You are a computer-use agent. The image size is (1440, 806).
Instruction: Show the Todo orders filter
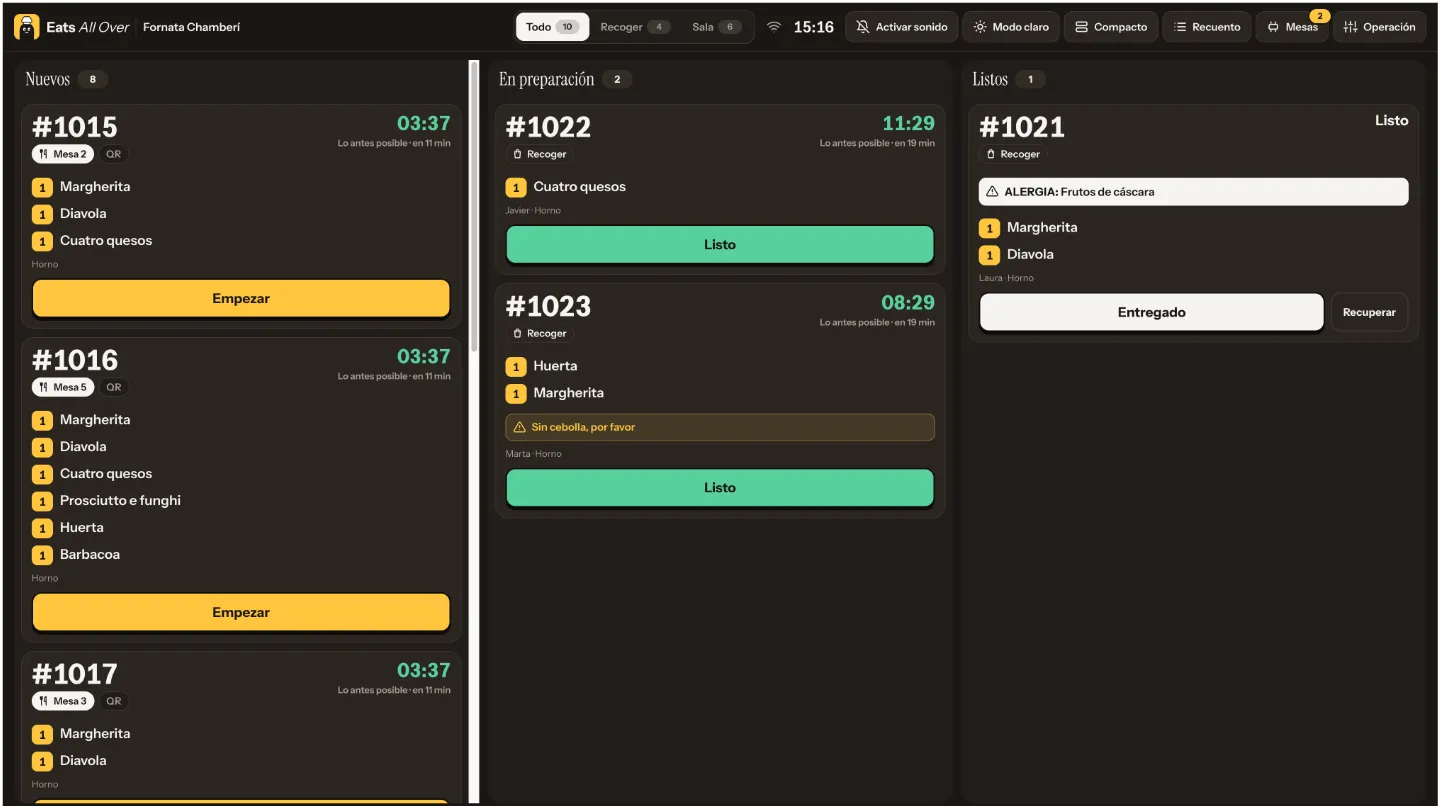click(x=552, y=27)
